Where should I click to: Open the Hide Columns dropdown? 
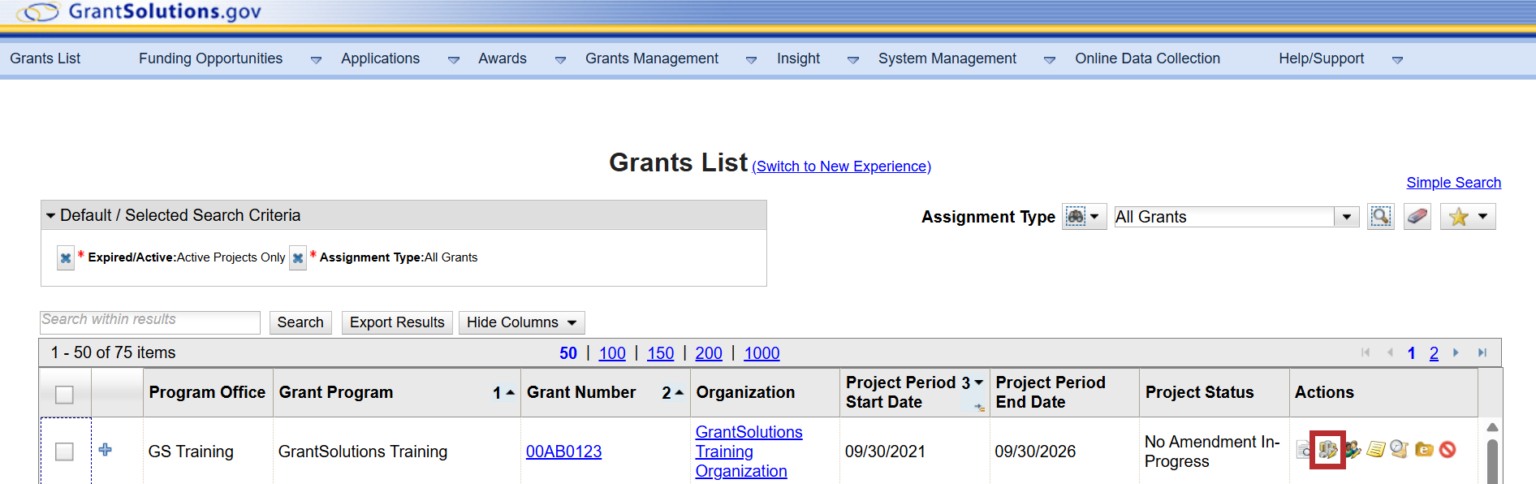pyautogui.click(x=521, y=322)
